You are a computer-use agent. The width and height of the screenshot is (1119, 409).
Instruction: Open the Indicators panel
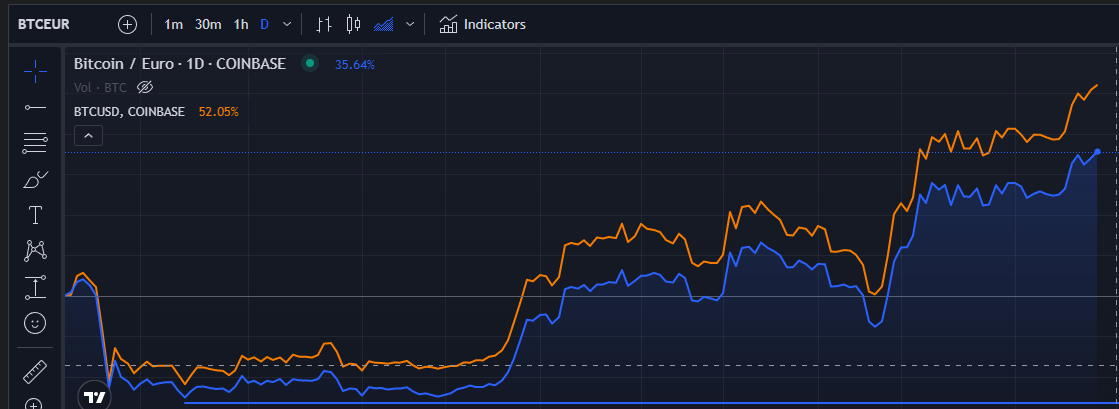click(482, 24)
